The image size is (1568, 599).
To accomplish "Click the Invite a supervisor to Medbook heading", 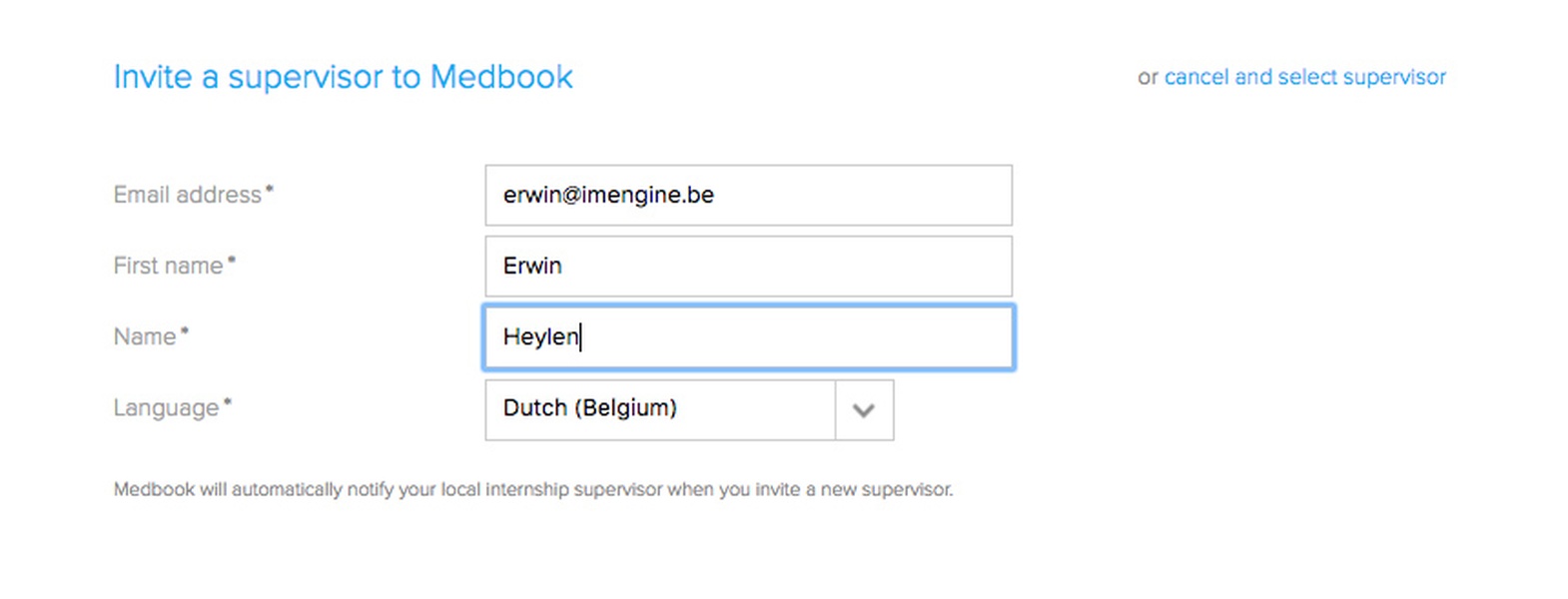I will coord(343,77).
